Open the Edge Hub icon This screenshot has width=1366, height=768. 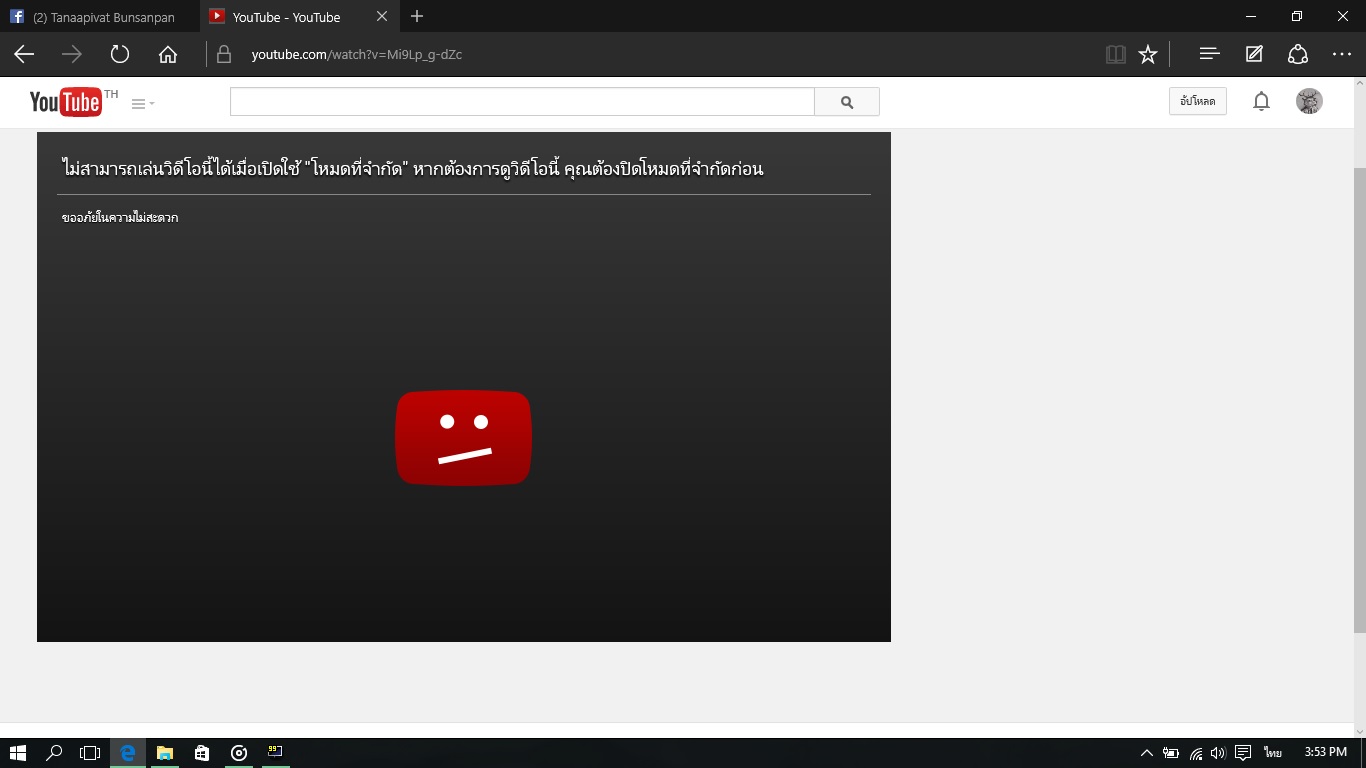point(1209,54)
